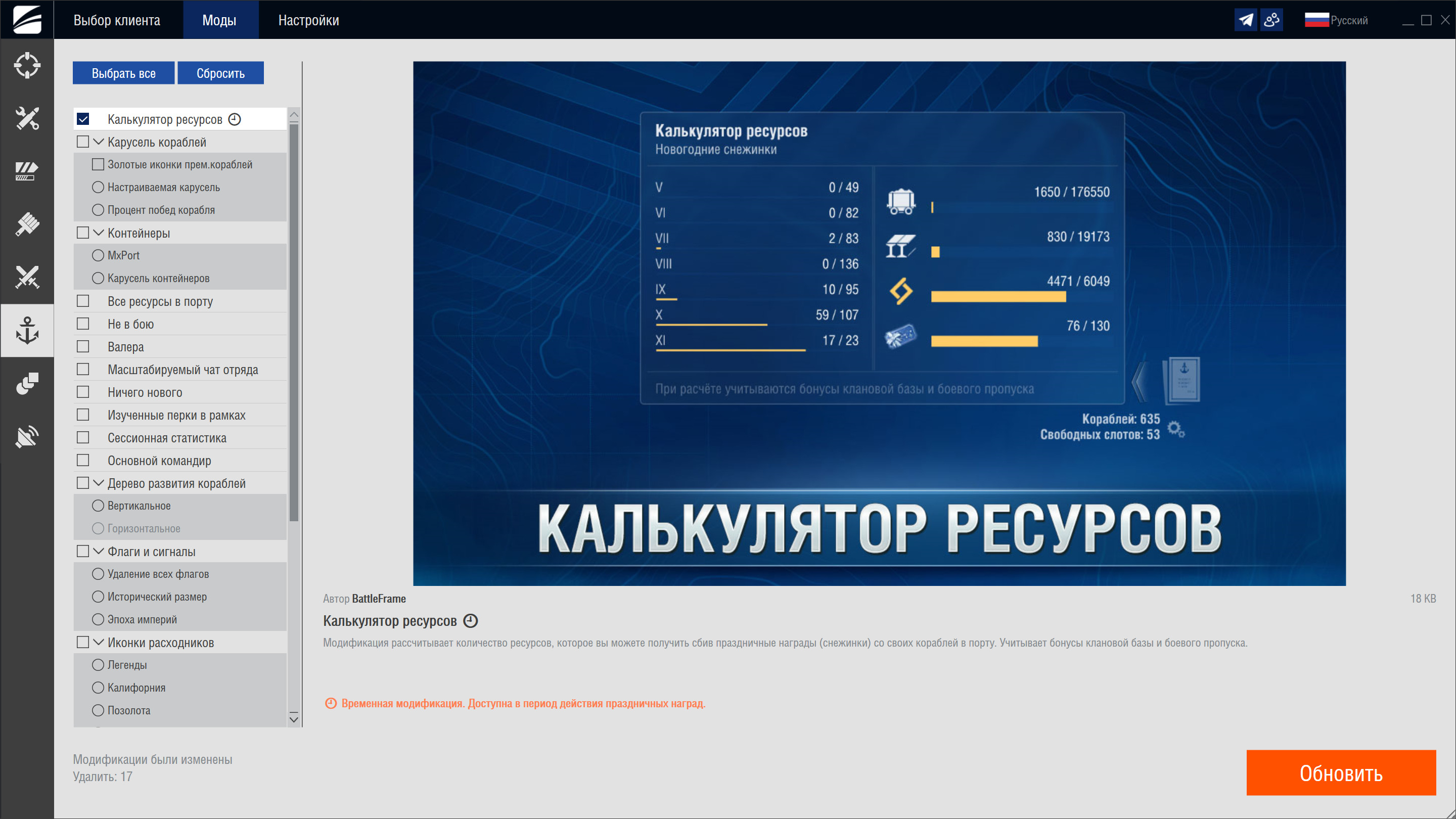Click the Telegram channel icon

[x=1245, y=20]
